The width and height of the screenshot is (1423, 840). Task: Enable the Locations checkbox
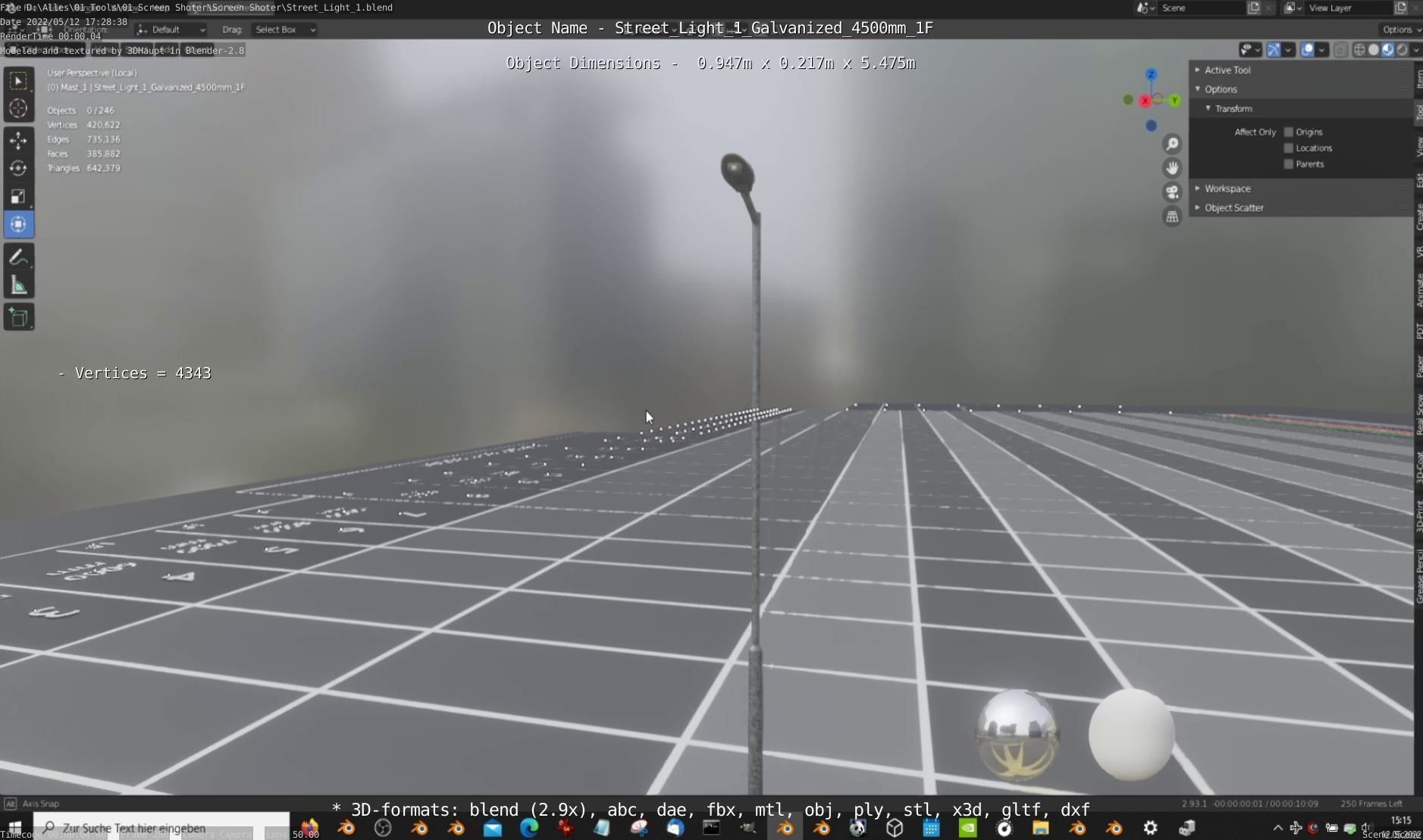click(1288, 148)
